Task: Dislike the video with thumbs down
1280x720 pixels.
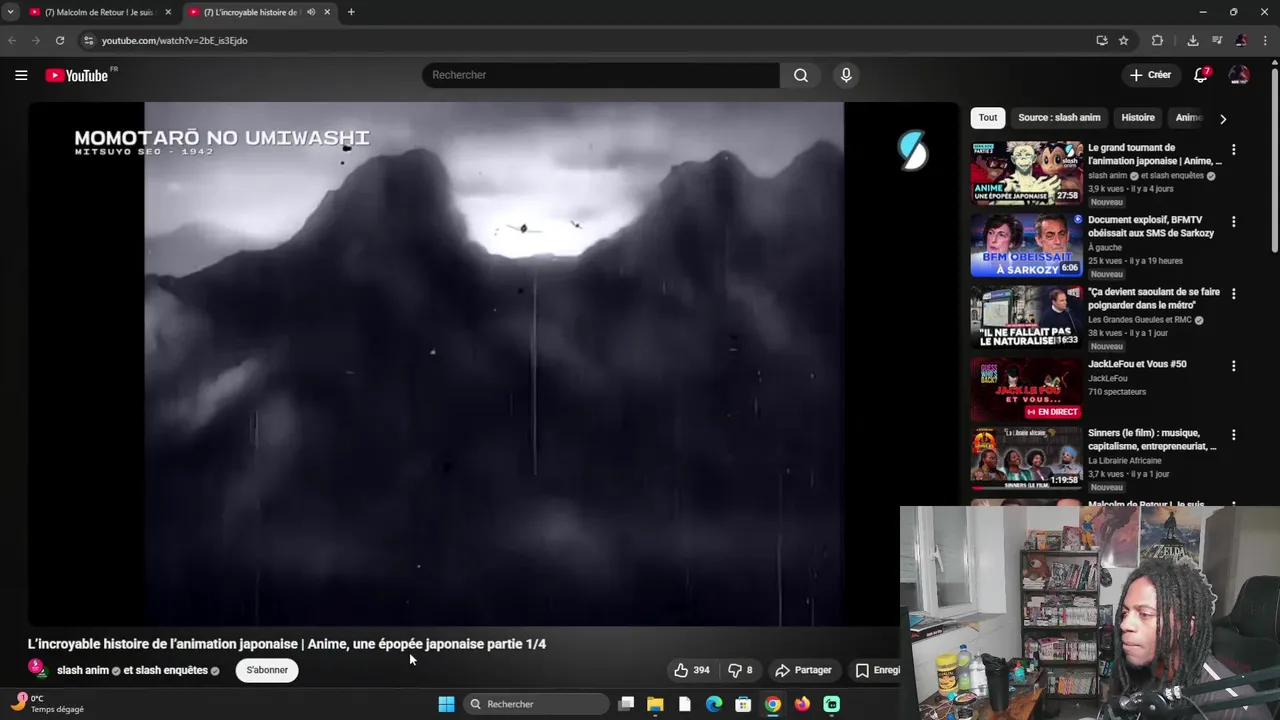Action: point(740,670)
